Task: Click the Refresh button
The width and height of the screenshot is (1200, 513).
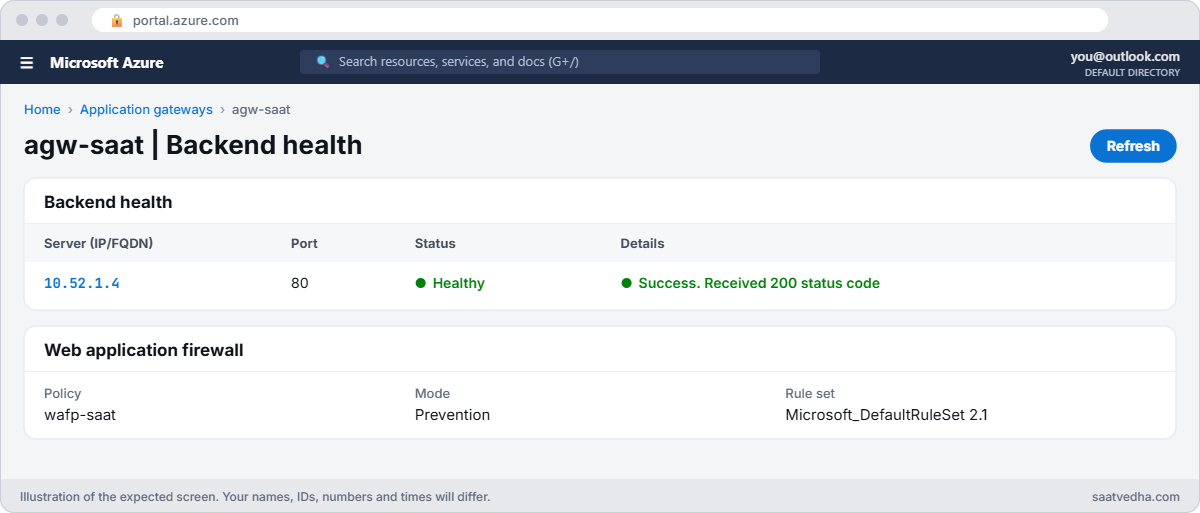Action: 1133,146
